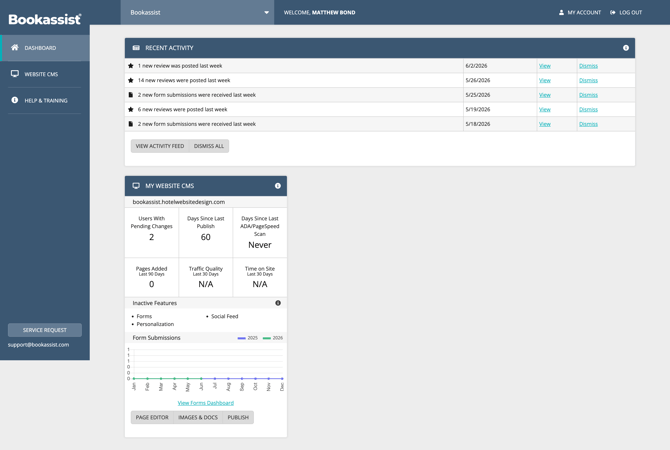
Task: Click View Activity Feed button
Action: pos(160,146)
